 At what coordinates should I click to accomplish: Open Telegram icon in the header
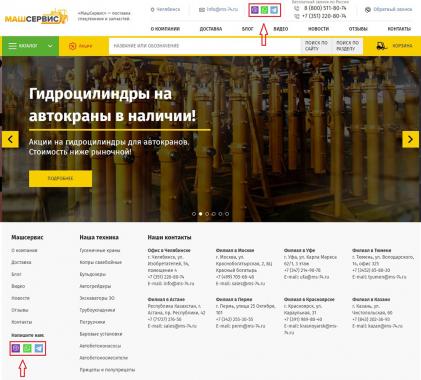[x=274, y=10]
